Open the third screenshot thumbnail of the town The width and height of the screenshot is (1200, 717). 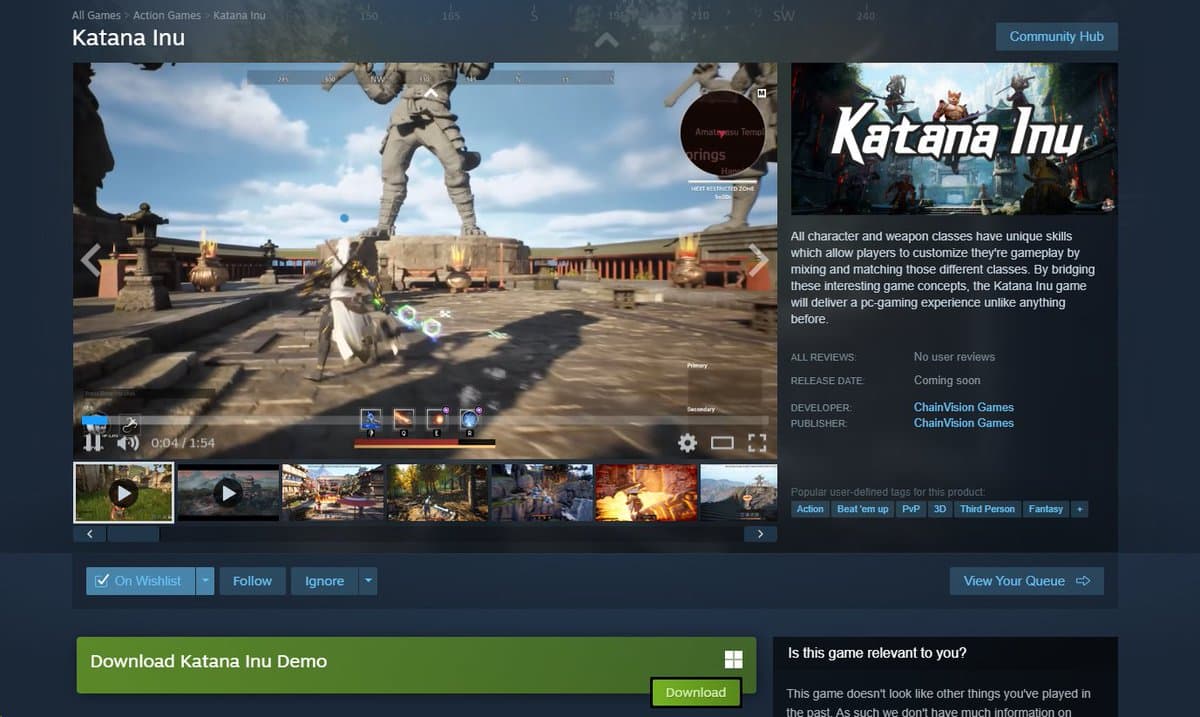333,492
